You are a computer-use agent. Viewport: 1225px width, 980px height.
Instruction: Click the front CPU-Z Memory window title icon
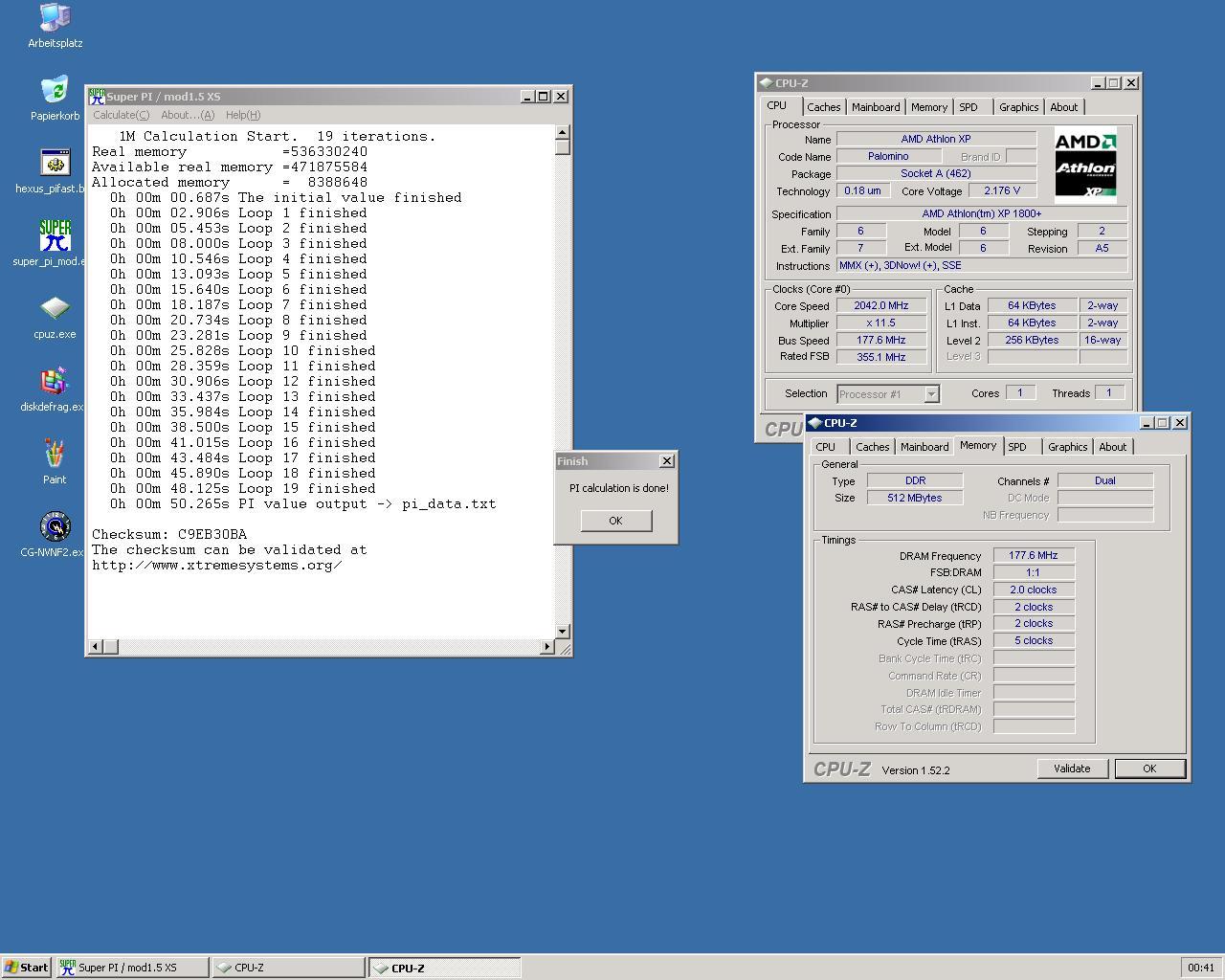click(x=814, y=422)
